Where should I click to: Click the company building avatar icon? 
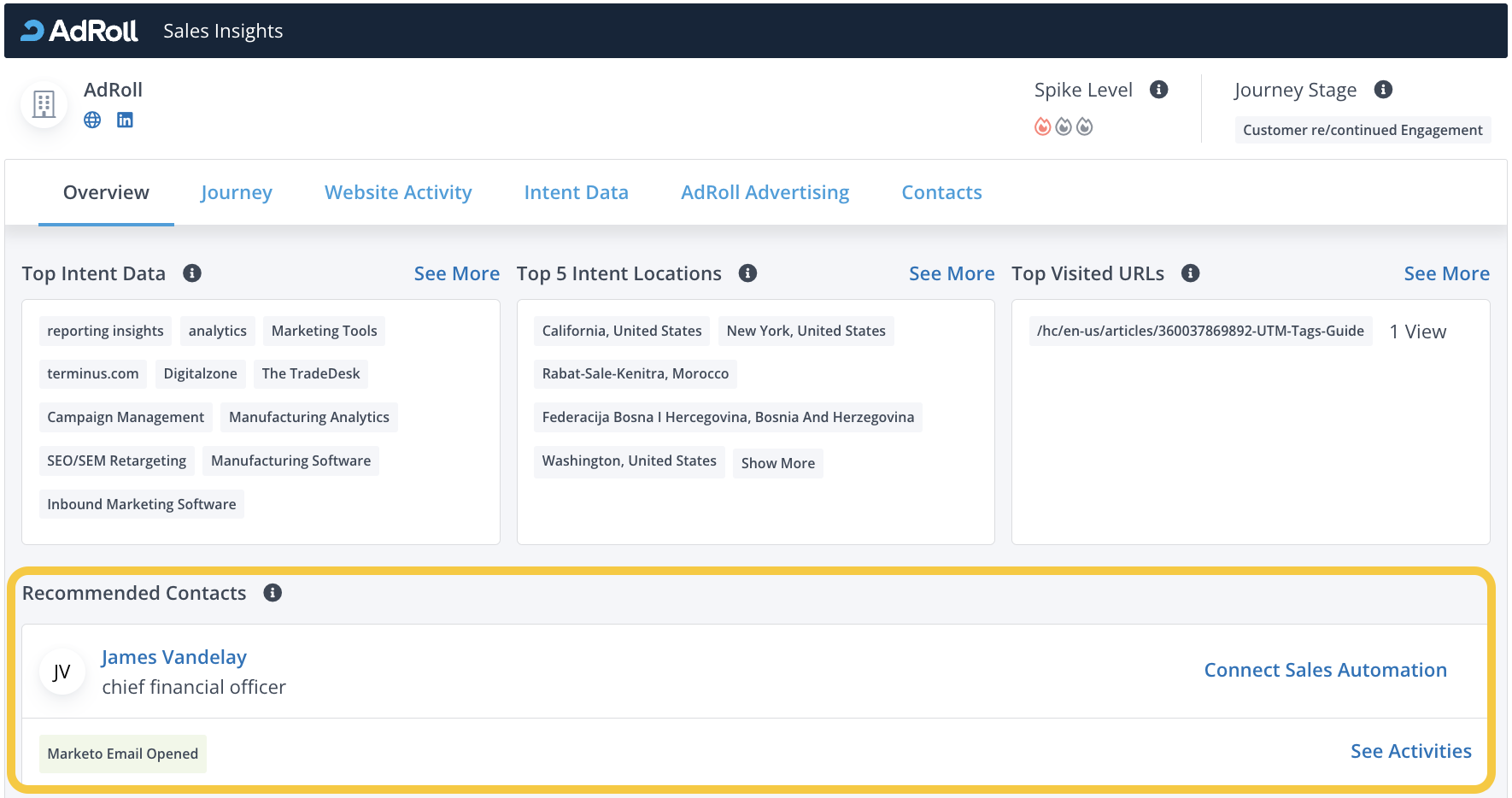[x=44, y=105]
